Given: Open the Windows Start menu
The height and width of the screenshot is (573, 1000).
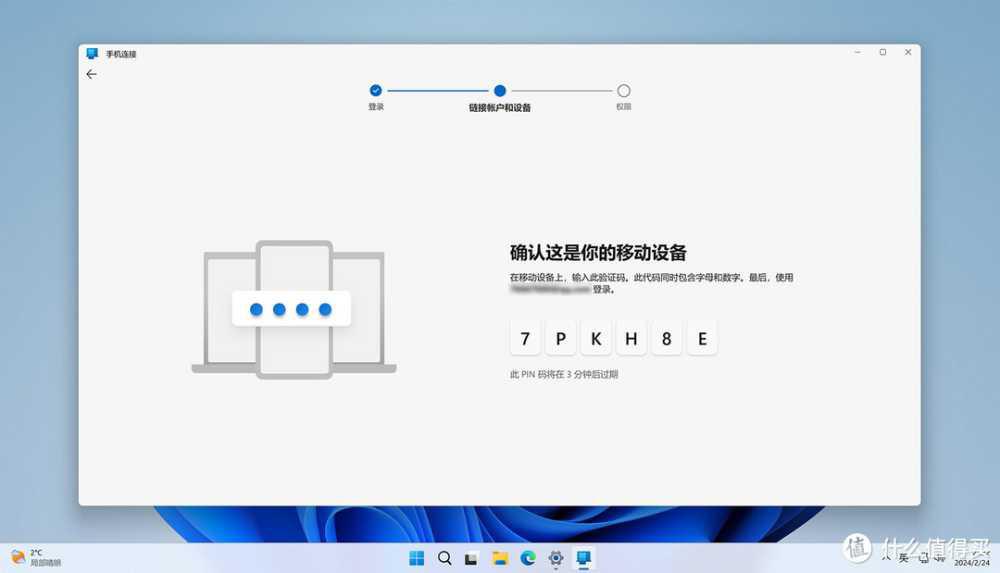Looking at the screenshot, I should coord(416,558).
